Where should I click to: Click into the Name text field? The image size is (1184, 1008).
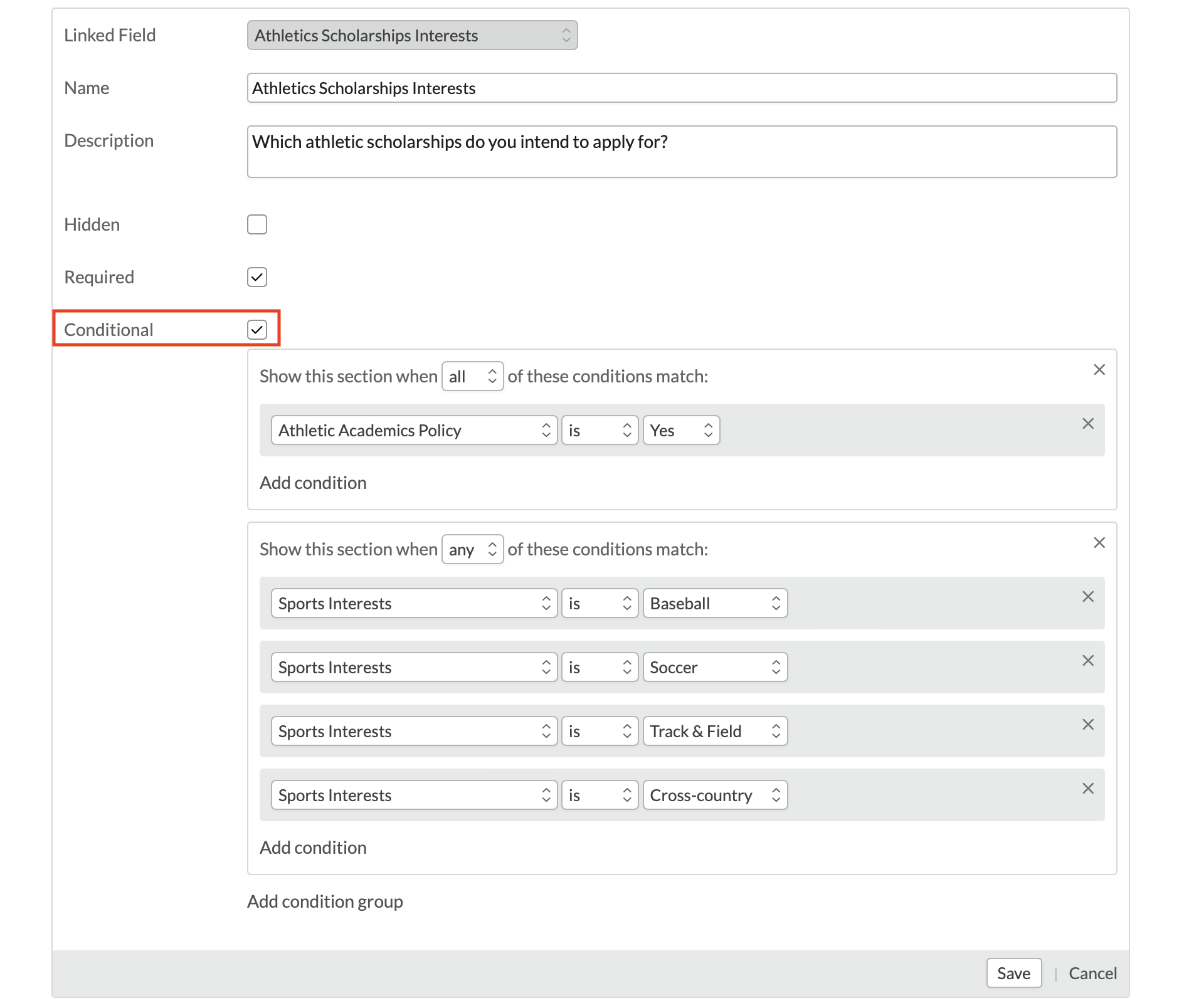(682, 88)
